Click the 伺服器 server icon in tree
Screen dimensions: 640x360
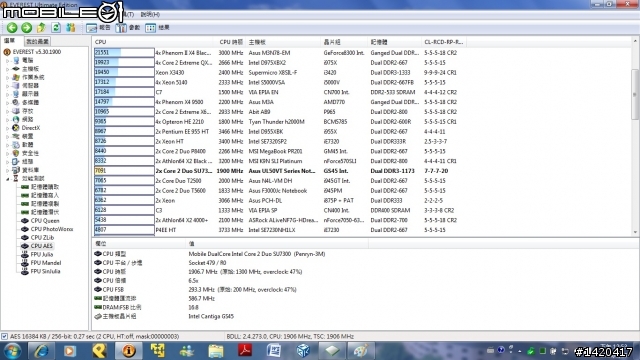tap(16, 86)
